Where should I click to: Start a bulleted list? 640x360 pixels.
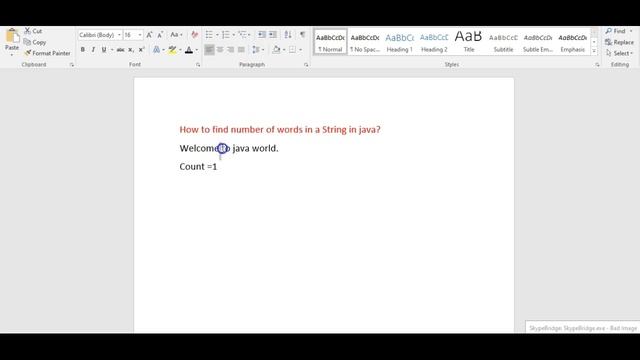[209, 35]
